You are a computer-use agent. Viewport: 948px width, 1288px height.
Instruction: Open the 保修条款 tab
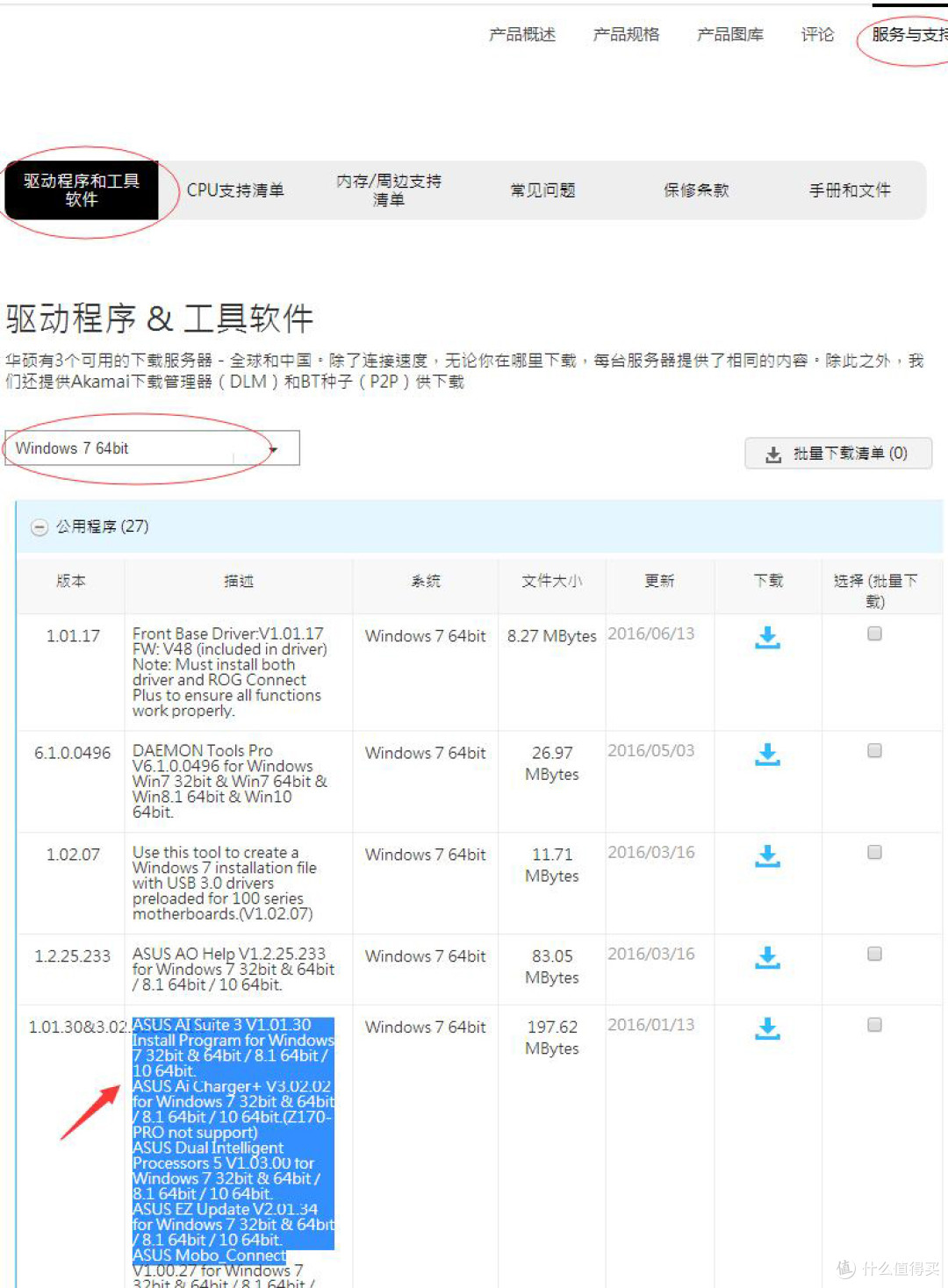coord(696,190)
